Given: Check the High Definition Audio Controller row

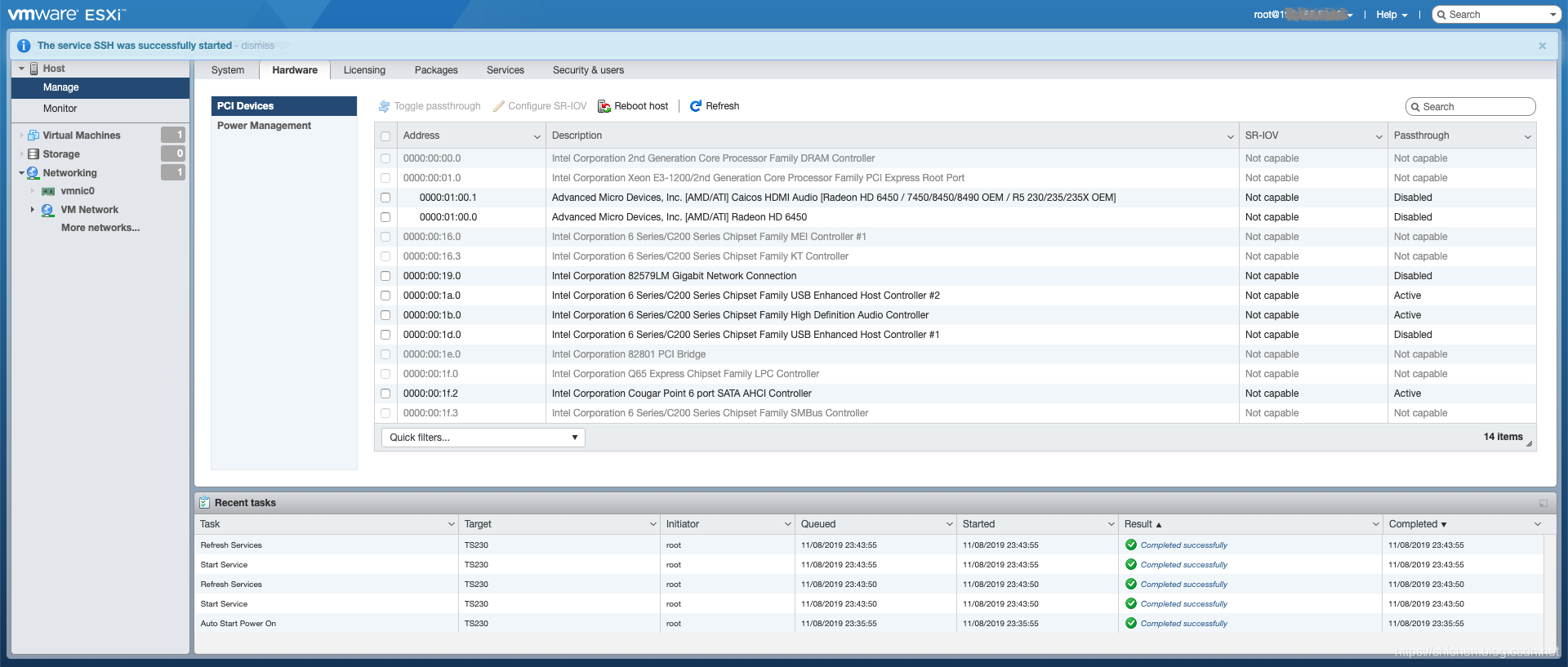Looking at the screenshot, I should tap(385, 315).
